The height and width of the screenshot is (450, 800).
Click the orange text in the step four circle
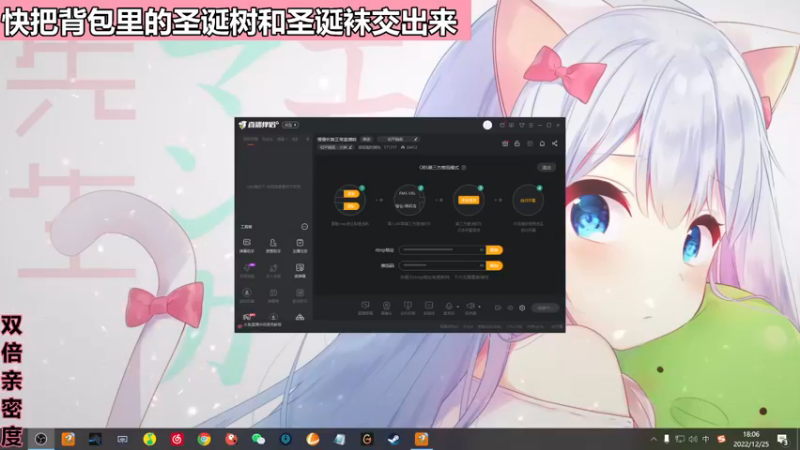pos(528,201)
